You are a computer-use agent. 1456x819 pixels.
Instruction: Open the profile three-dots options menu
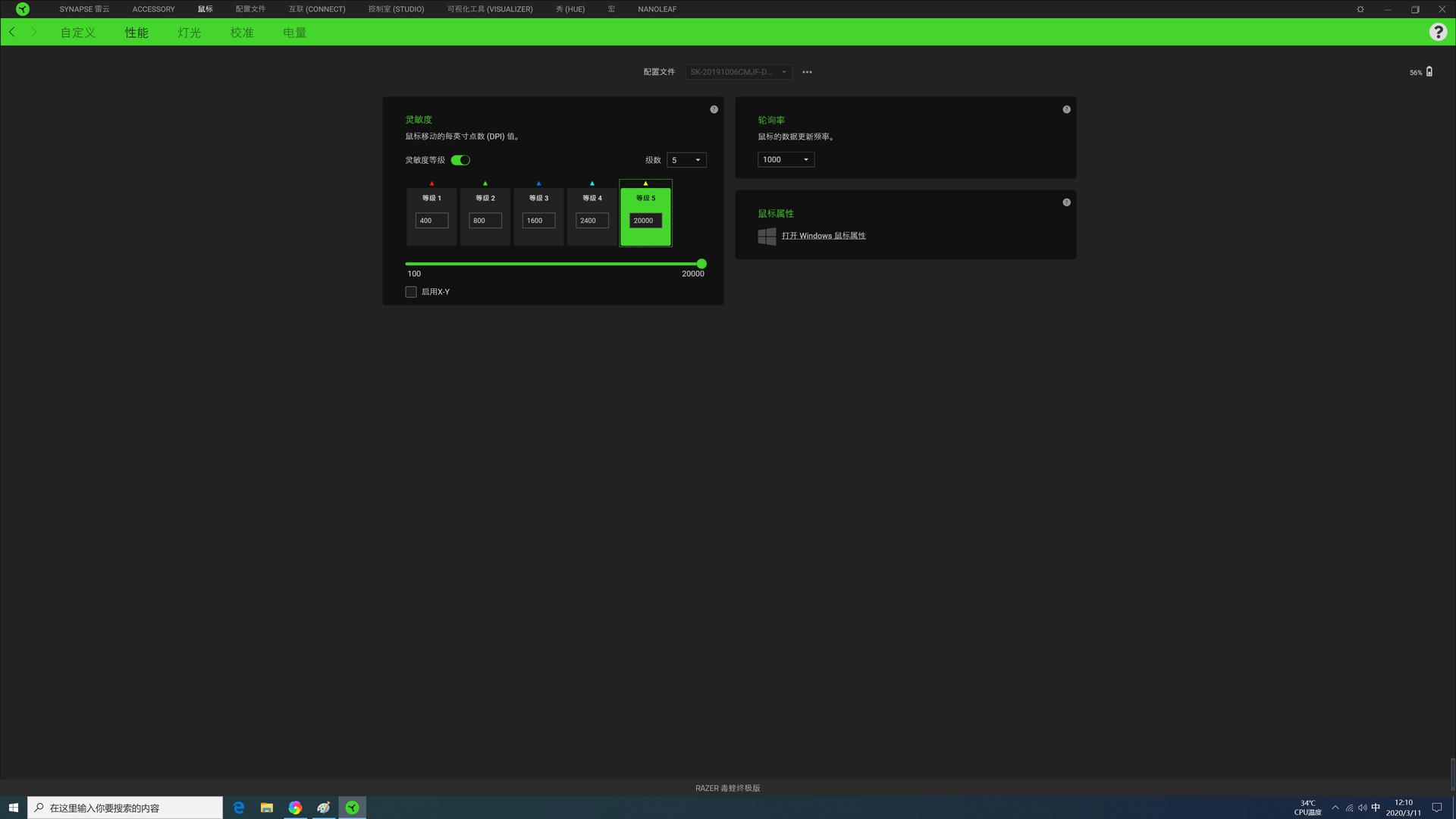pos(807,72)
